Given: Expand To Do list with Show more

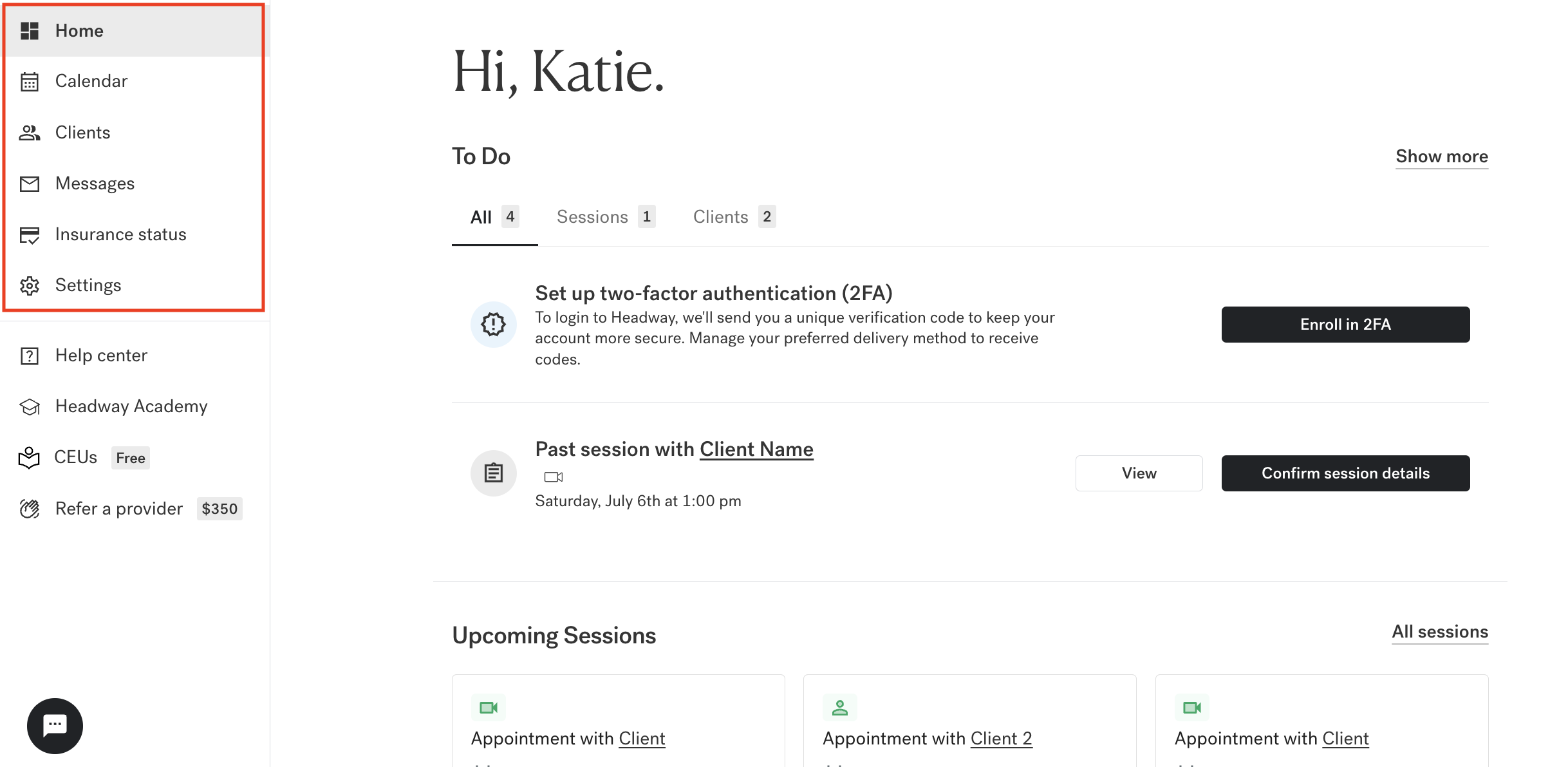Looking at the screenshot, I should click(x=1441, y=156).
